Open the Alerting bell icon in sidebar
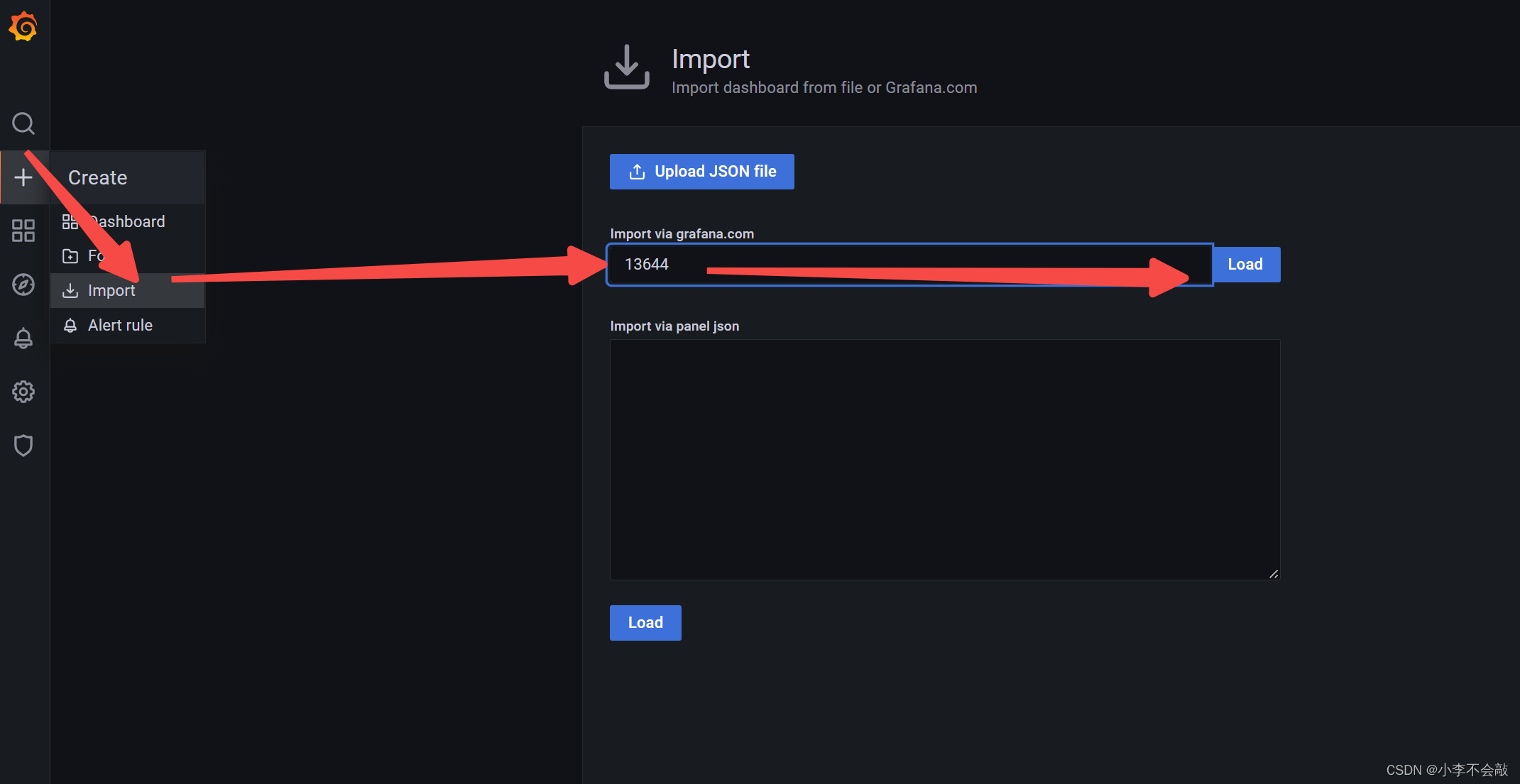 23,338
